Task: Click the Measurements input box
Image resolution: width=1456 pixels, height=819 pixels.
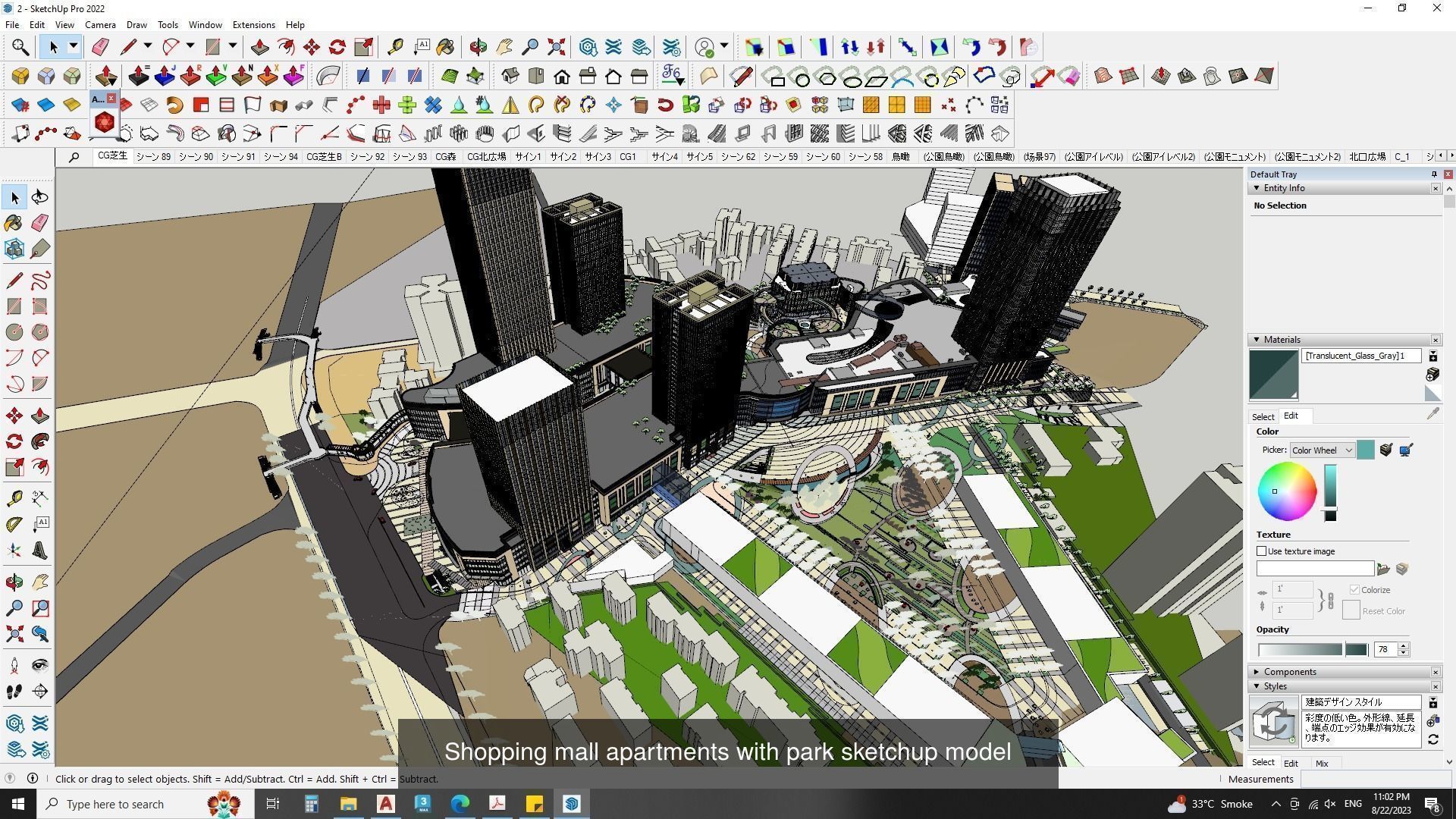Action: click(1375, 779)
